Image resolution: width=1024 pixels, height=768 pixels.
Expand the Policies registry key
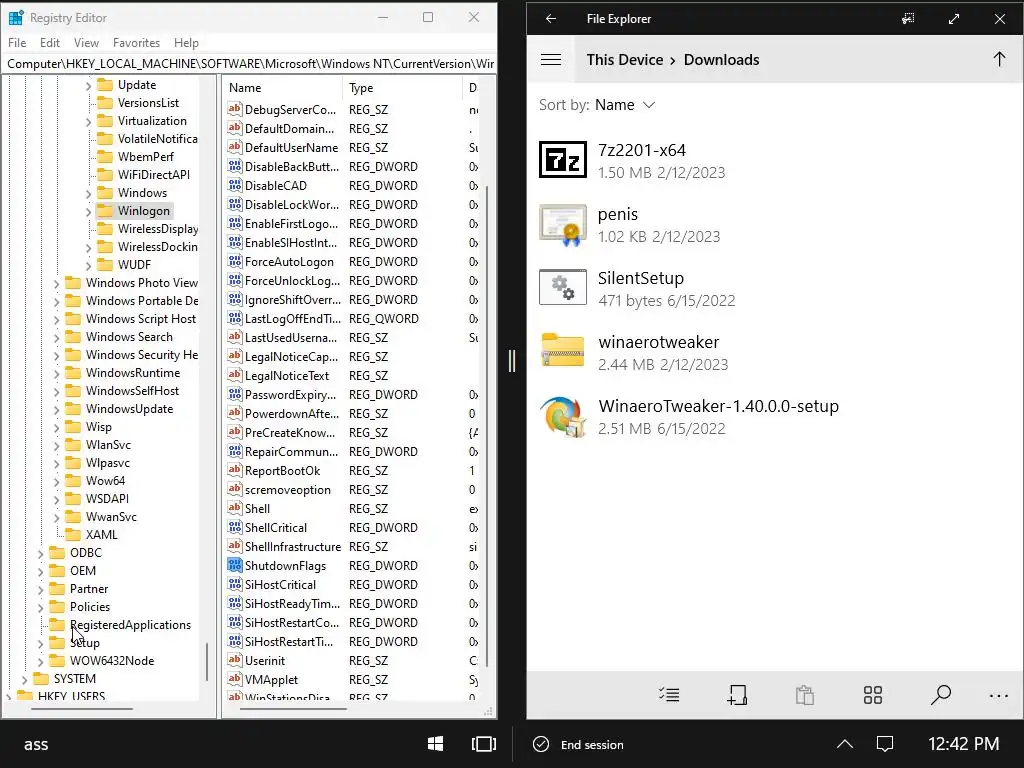click(x=40, y=607)
